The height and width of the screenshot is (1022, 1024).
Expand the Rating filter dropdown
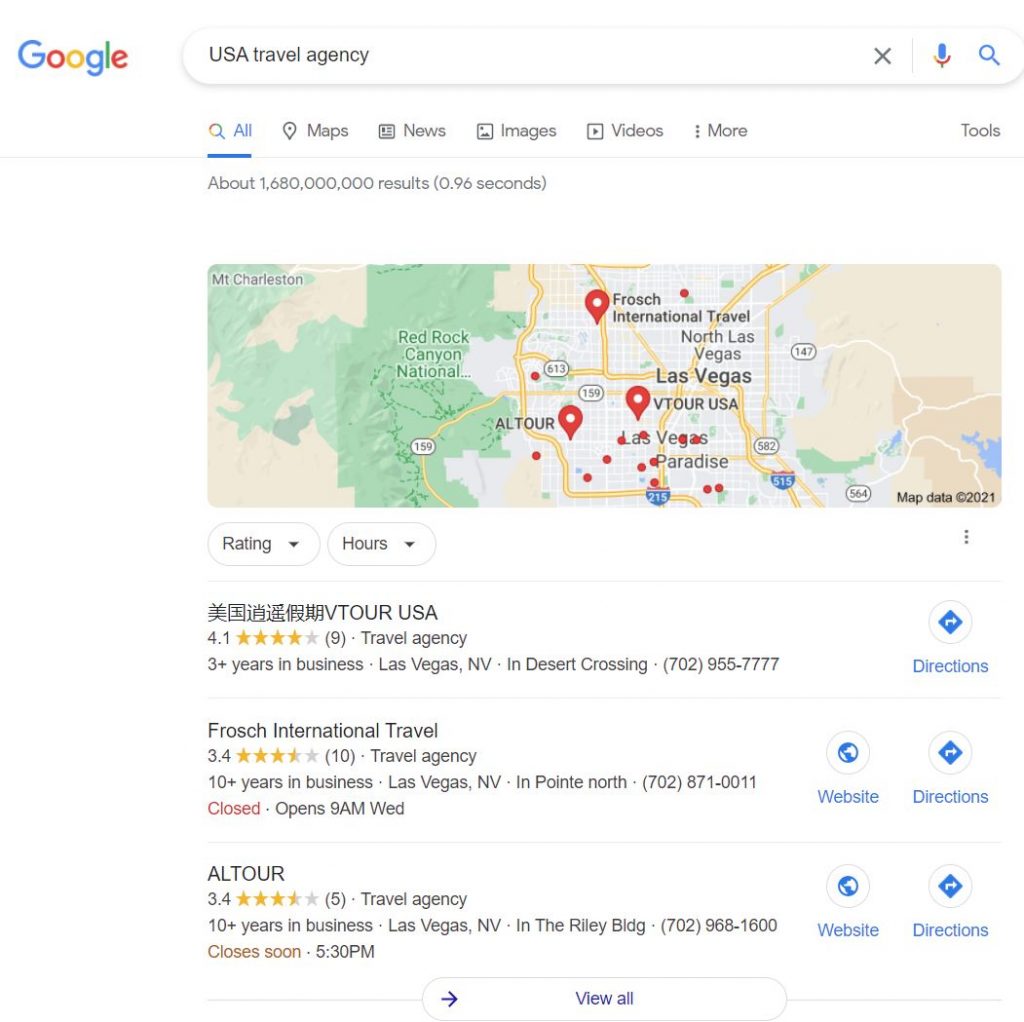point(263,543)
